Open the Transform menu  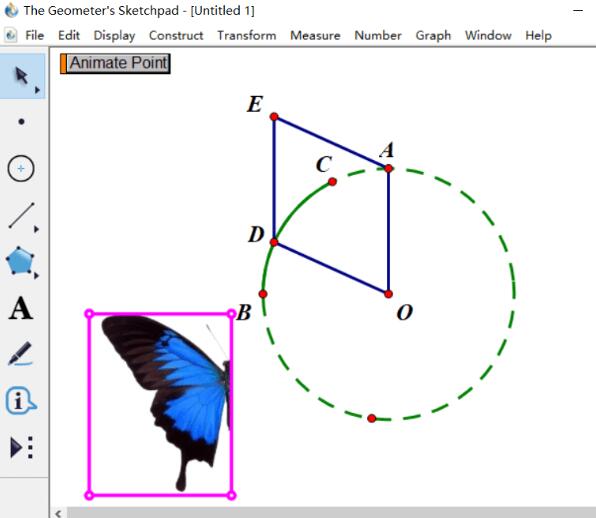tap(247, 35)
